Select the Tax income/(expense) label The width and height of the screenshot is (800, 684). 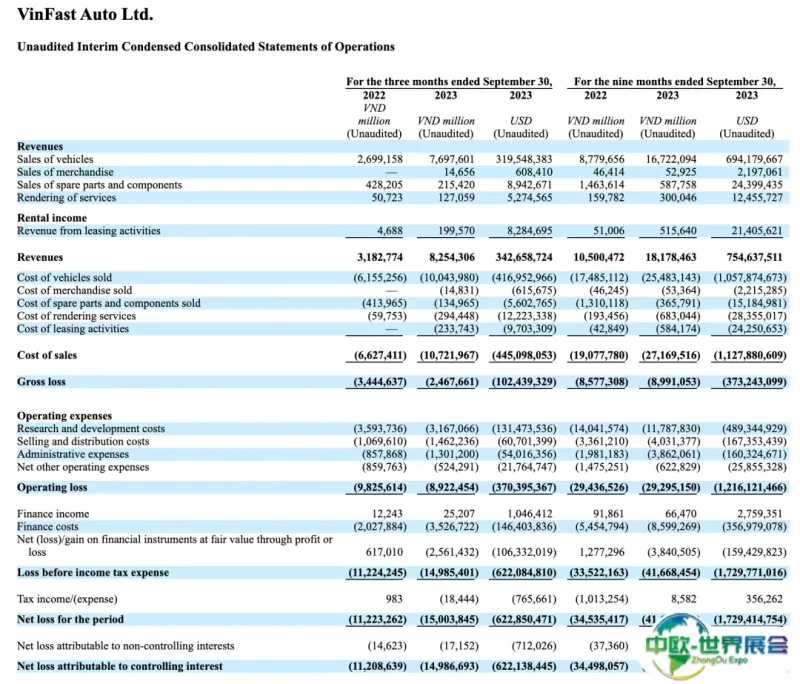67,599
